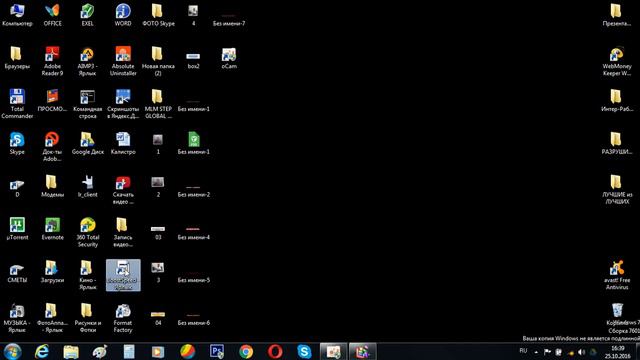
Task: Open Skype from the taskbar
Action: [x=304, y=351]
